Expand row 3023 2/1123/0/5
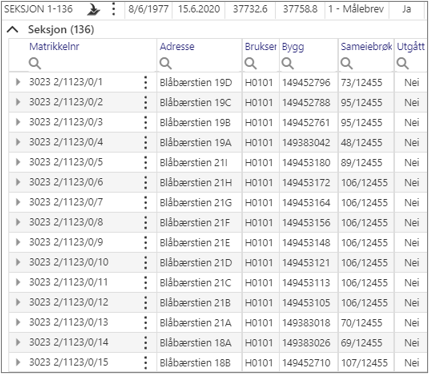This screenshot has width=429, height=374. tap(18, 162)
